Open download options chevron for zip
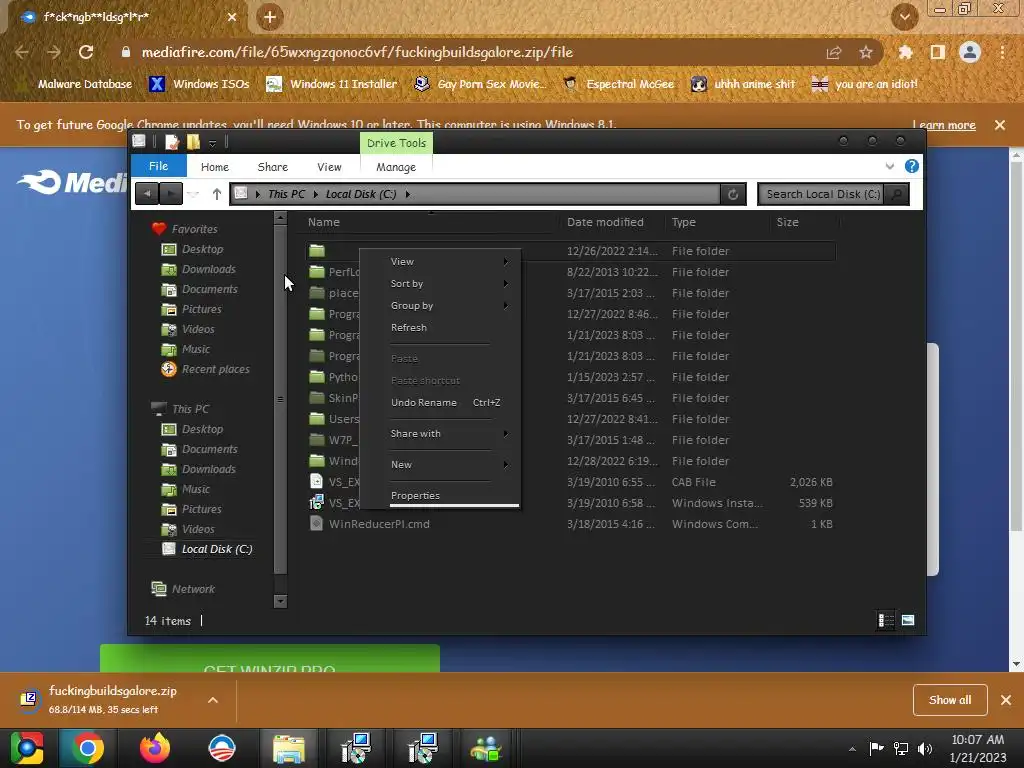This screenshot has height=768, width=1024. [x=213, y=700]
